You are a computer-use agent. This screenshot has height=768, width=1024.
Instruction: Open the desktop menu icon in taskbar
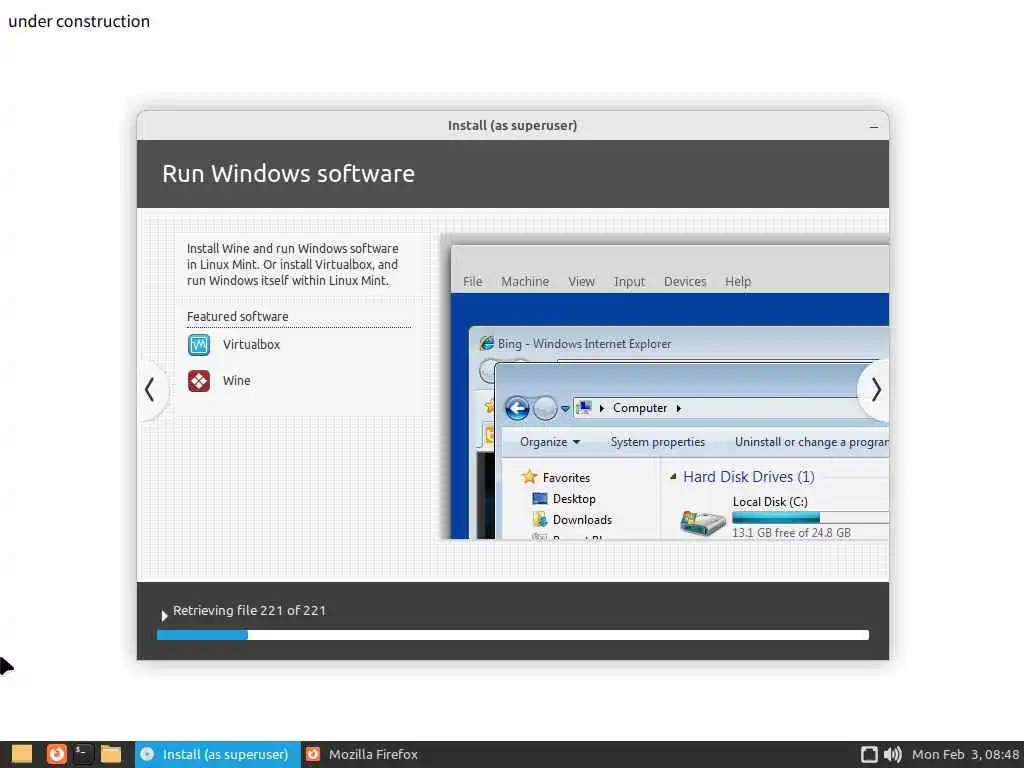pyautogui.click(x=22, y=754)
